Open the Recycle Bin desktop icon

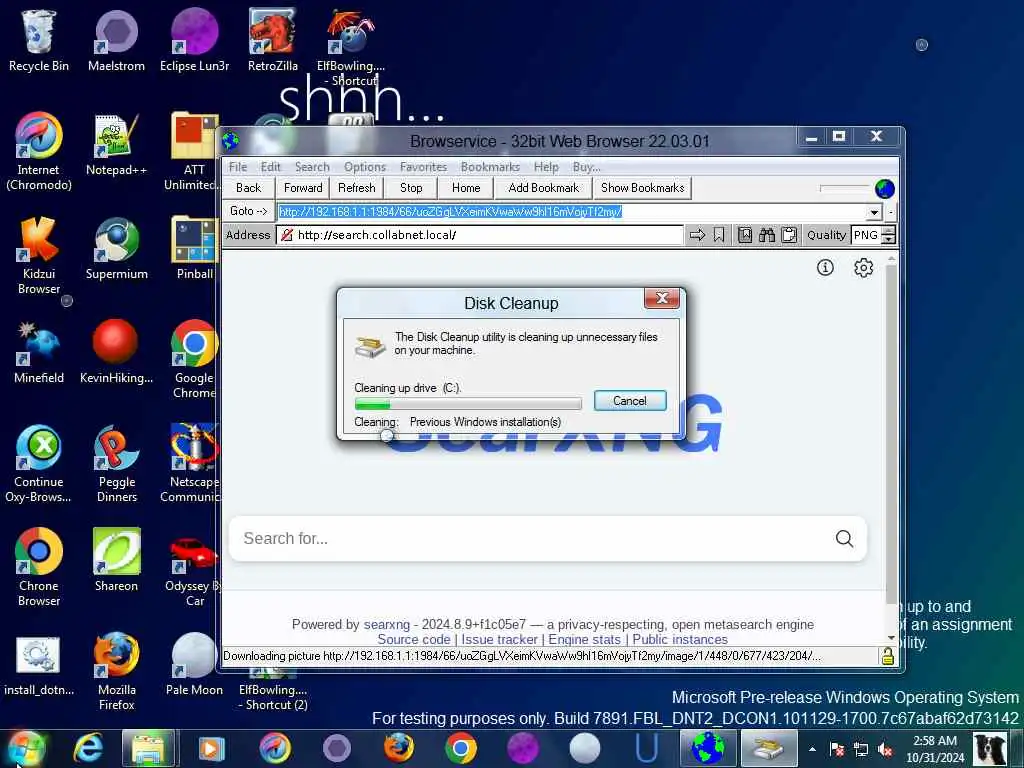click(39, 40)
